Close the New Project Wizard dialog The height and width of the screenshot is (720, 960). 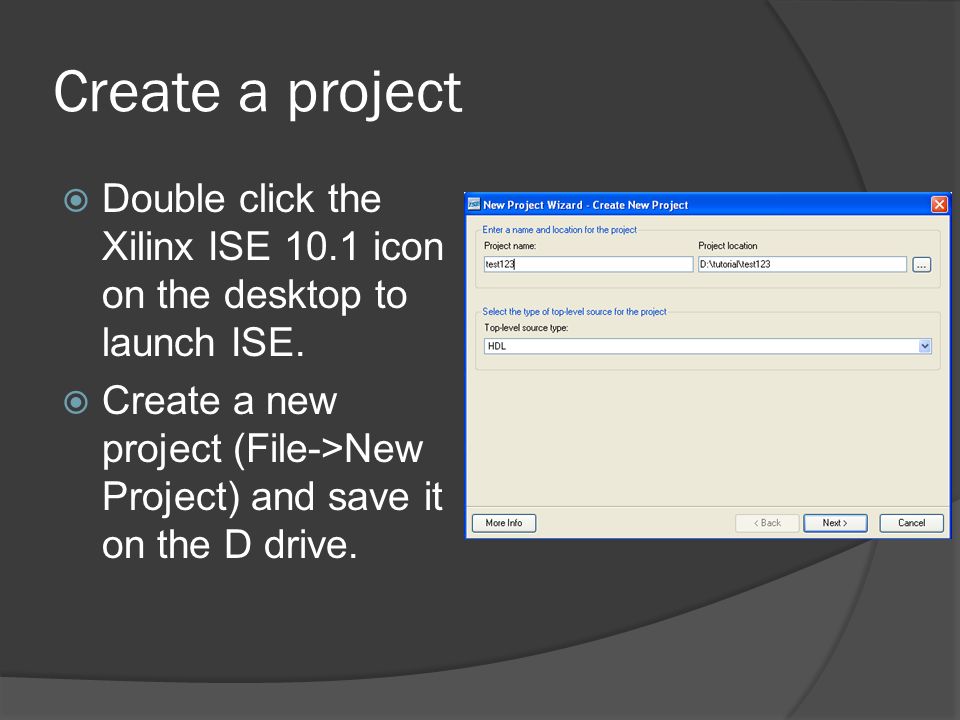[939, 204]
